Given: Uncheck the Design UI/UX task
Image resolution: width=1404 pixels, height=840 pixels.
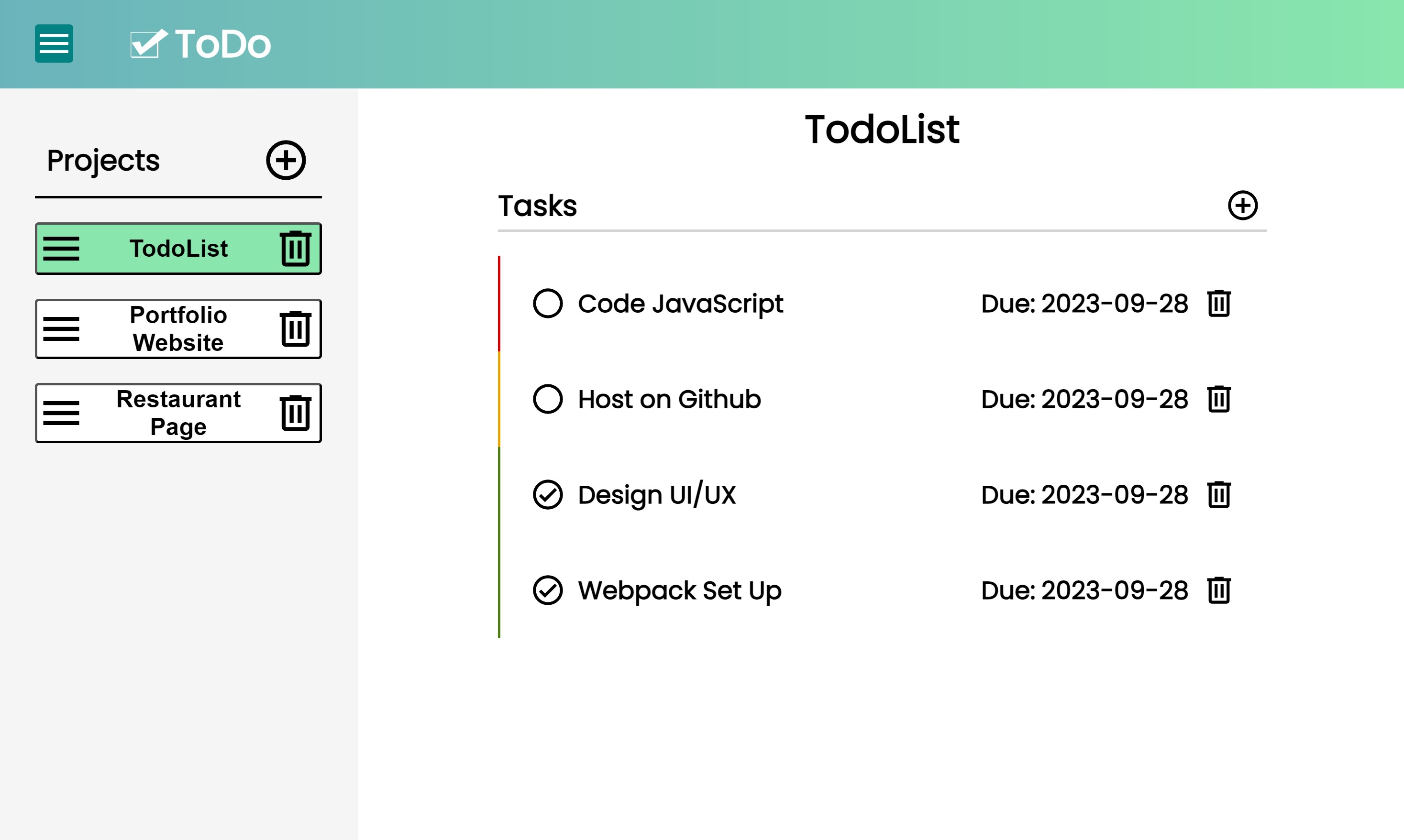Looking at the screenshot, I should coord(548,495).
